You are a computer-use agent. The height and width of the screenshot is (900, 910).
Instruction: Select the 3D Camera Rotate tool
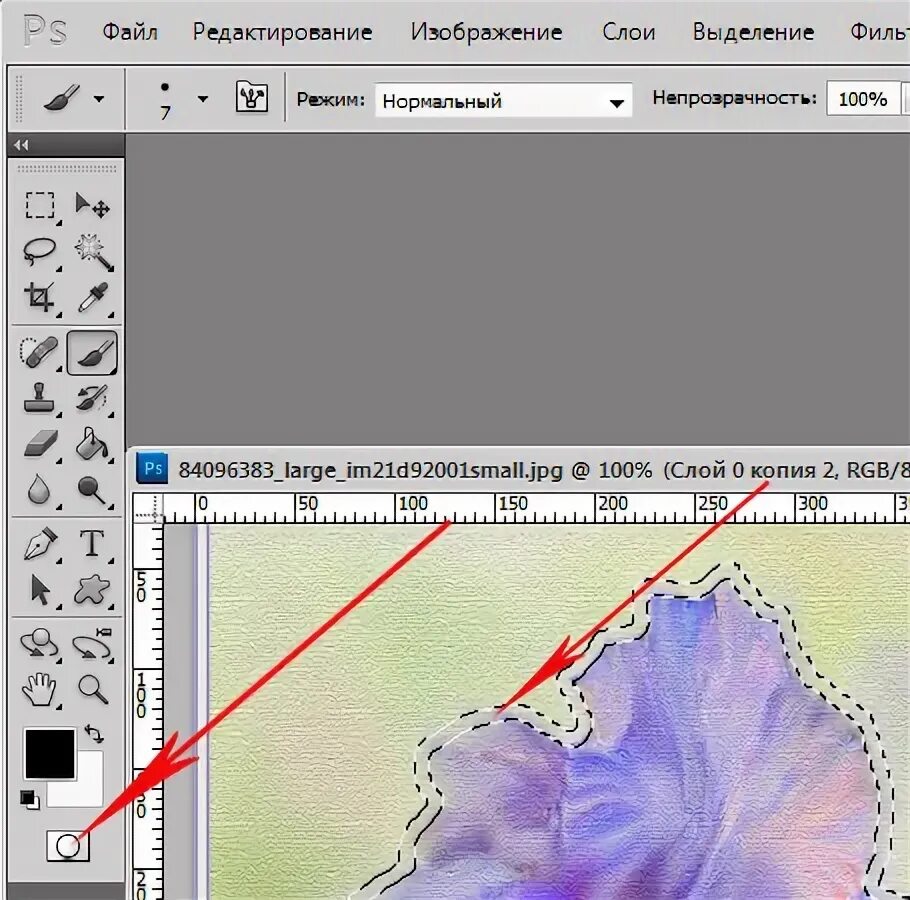click(92, 645)
